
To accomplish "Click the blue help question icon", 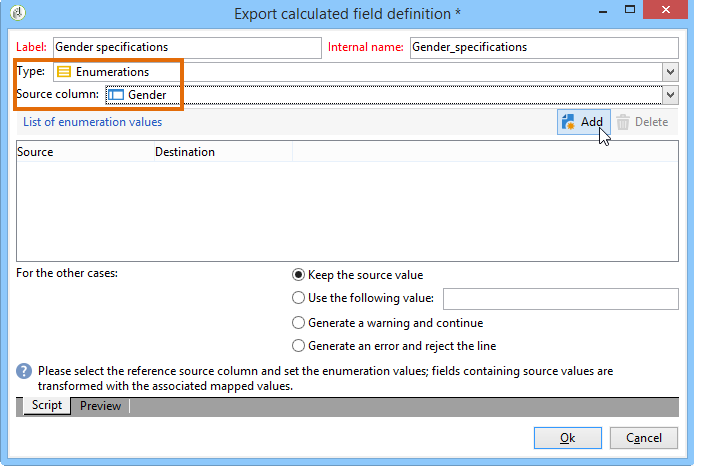I will coord(24,371).
